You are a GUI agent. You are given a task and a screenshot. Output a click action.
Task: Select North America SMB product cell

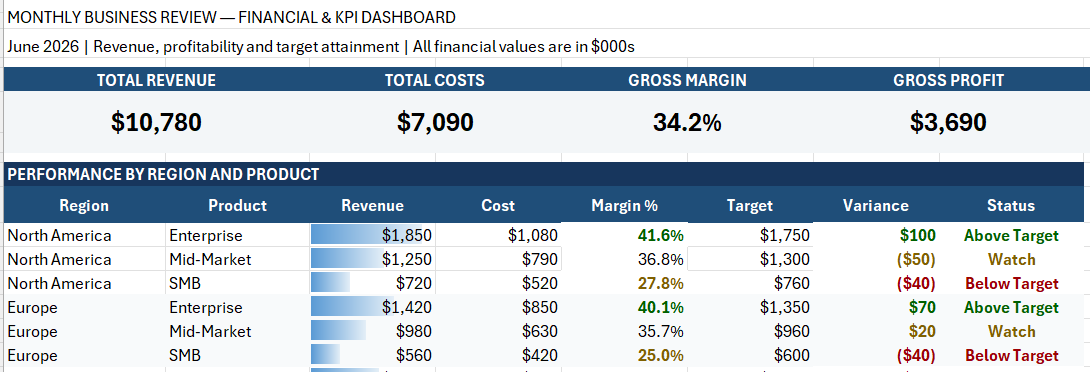pos(237,283)
